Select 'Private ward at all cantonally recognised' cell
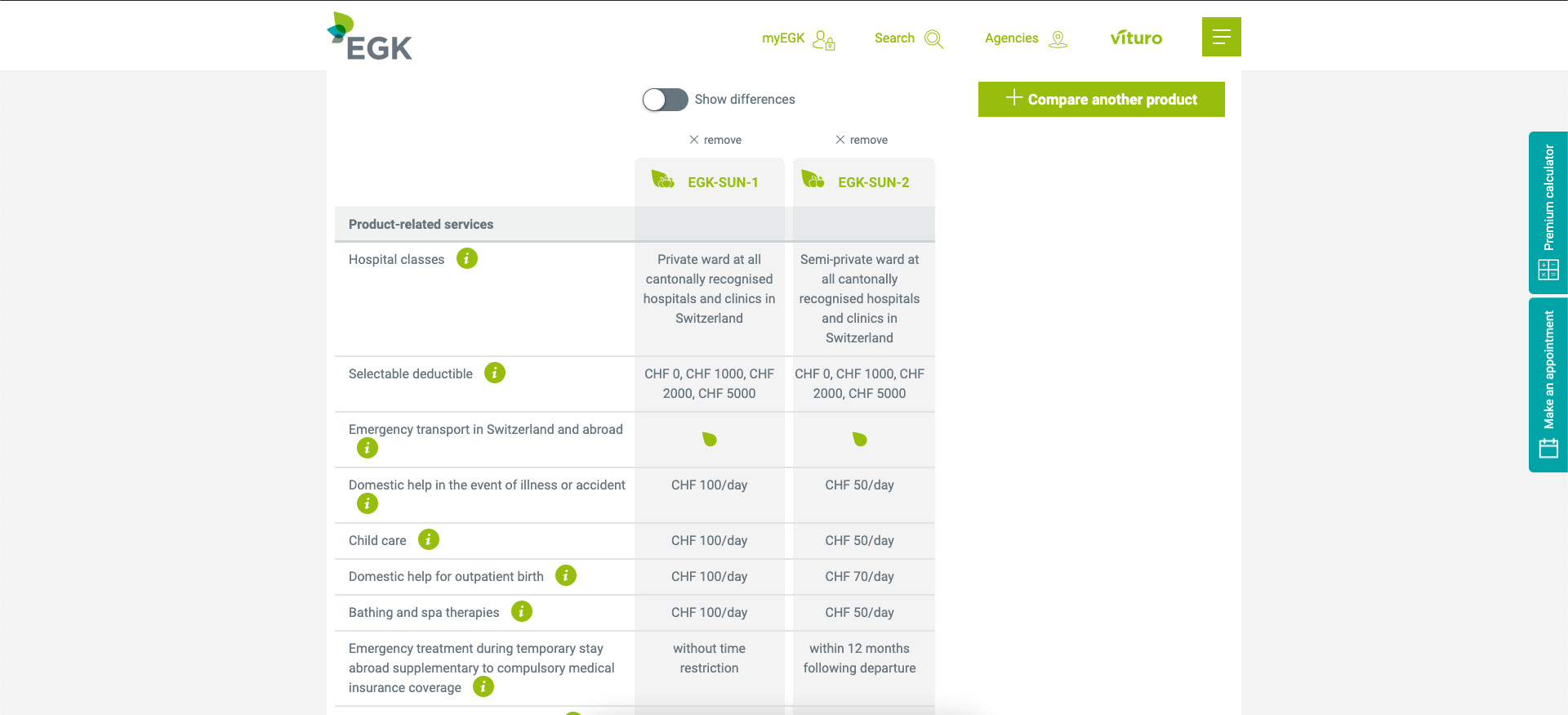This screenshot has width=1568, height=715. [x=709, y=288]
